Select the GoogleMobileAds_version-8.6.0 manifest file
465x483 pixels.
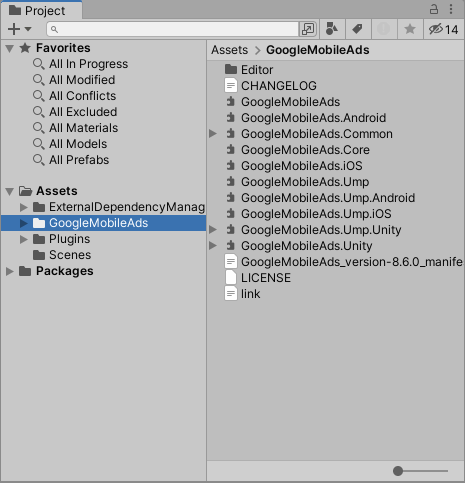pyautogui.click(x=352, y=262)
